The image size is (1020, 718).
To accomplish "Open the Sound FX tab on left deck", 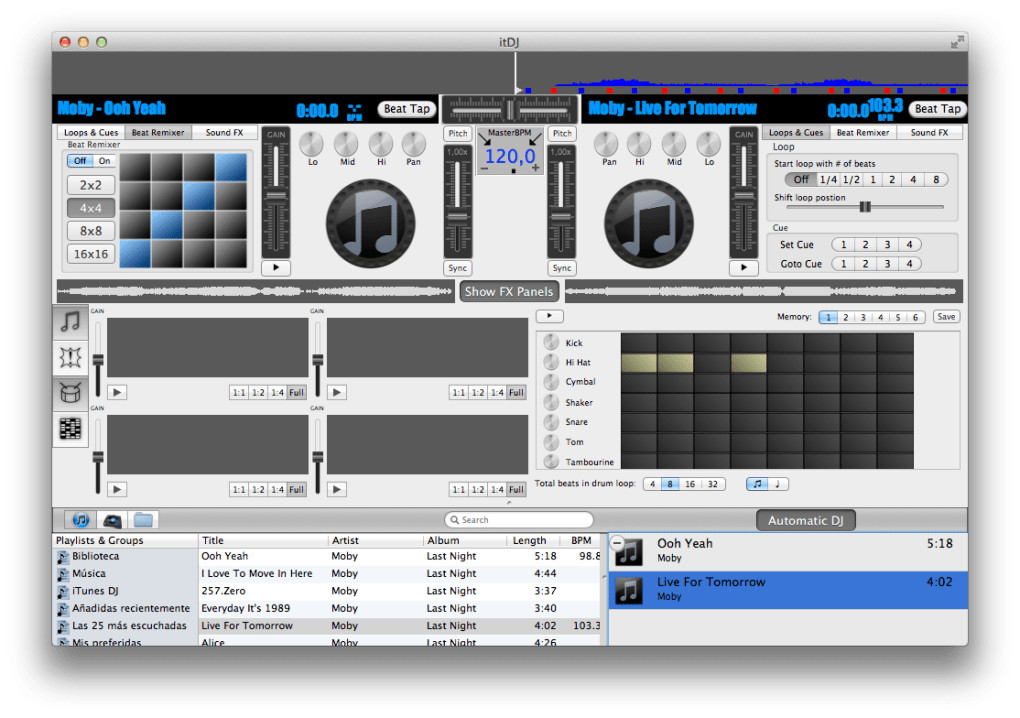I will coord(224,133).
